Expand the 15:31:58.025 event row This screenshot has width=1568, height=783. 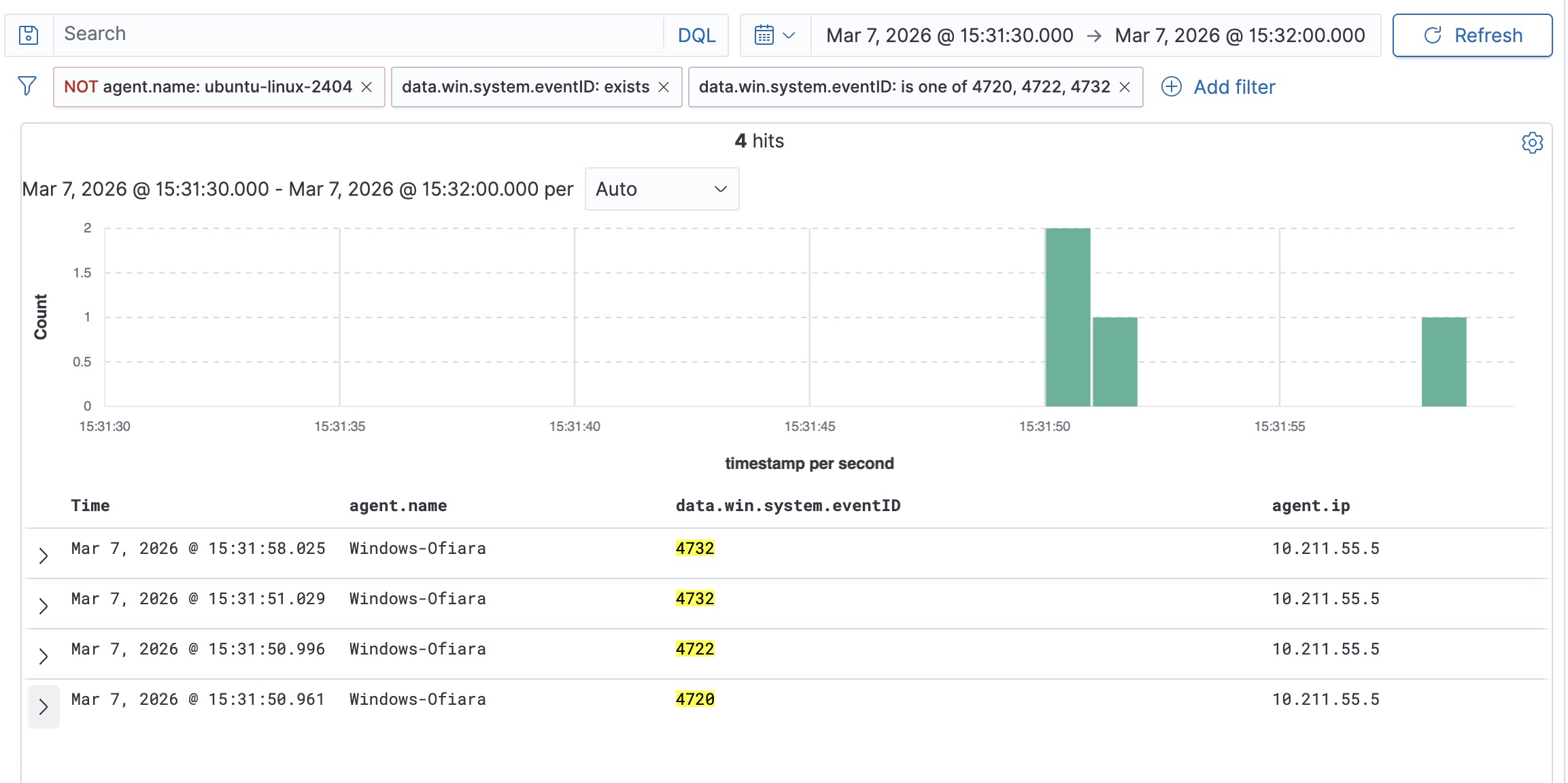(44, 555)
